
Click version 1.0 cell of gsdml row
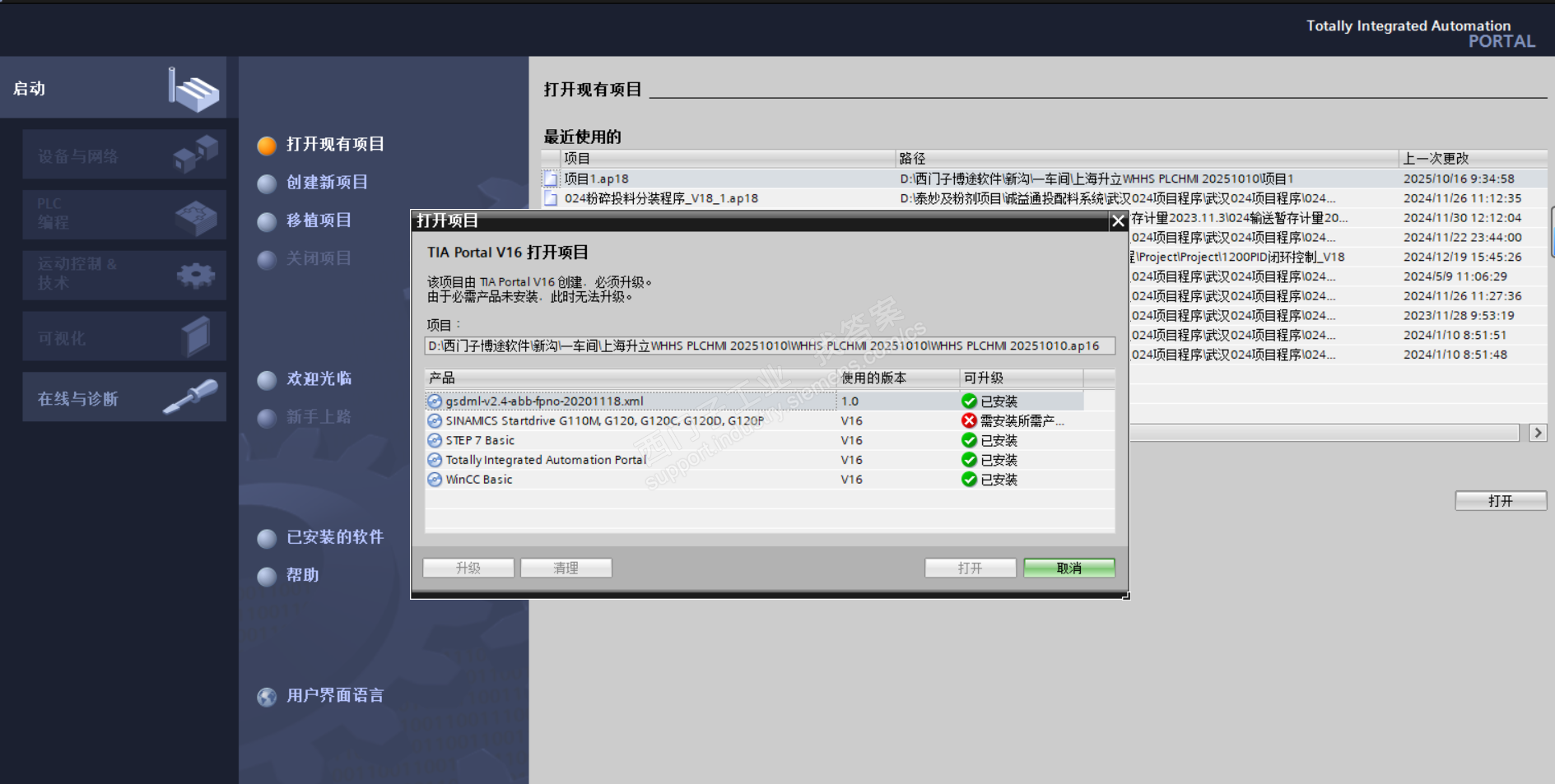[x=899, y=401]
